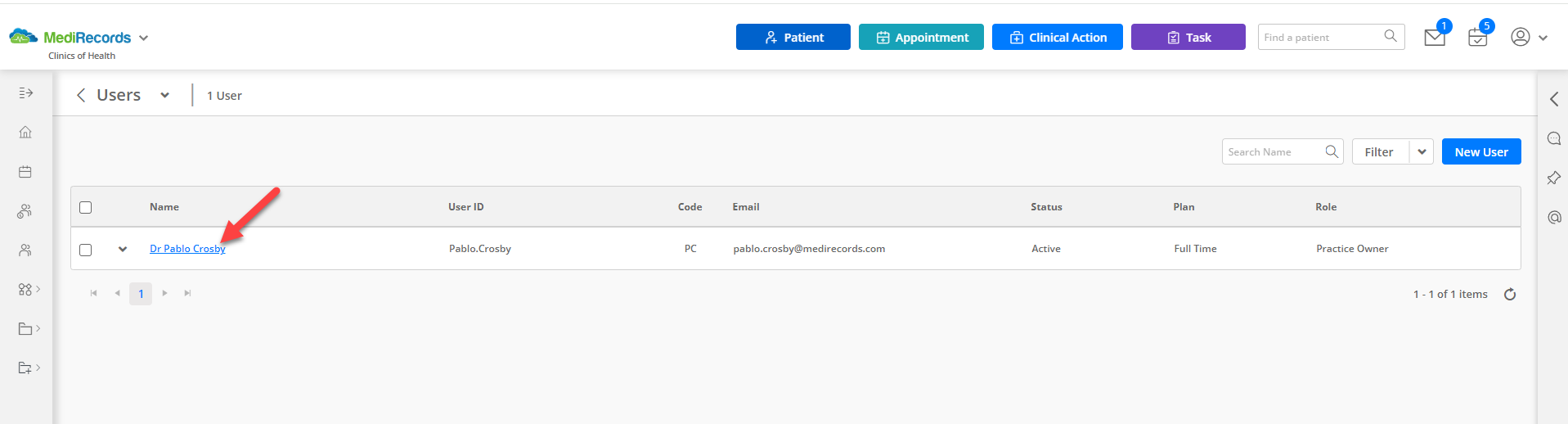The image size is (1568, 424).
Task: Check the Dr Pablo Crosby row checkbox
Action: [x=85, y=250]
